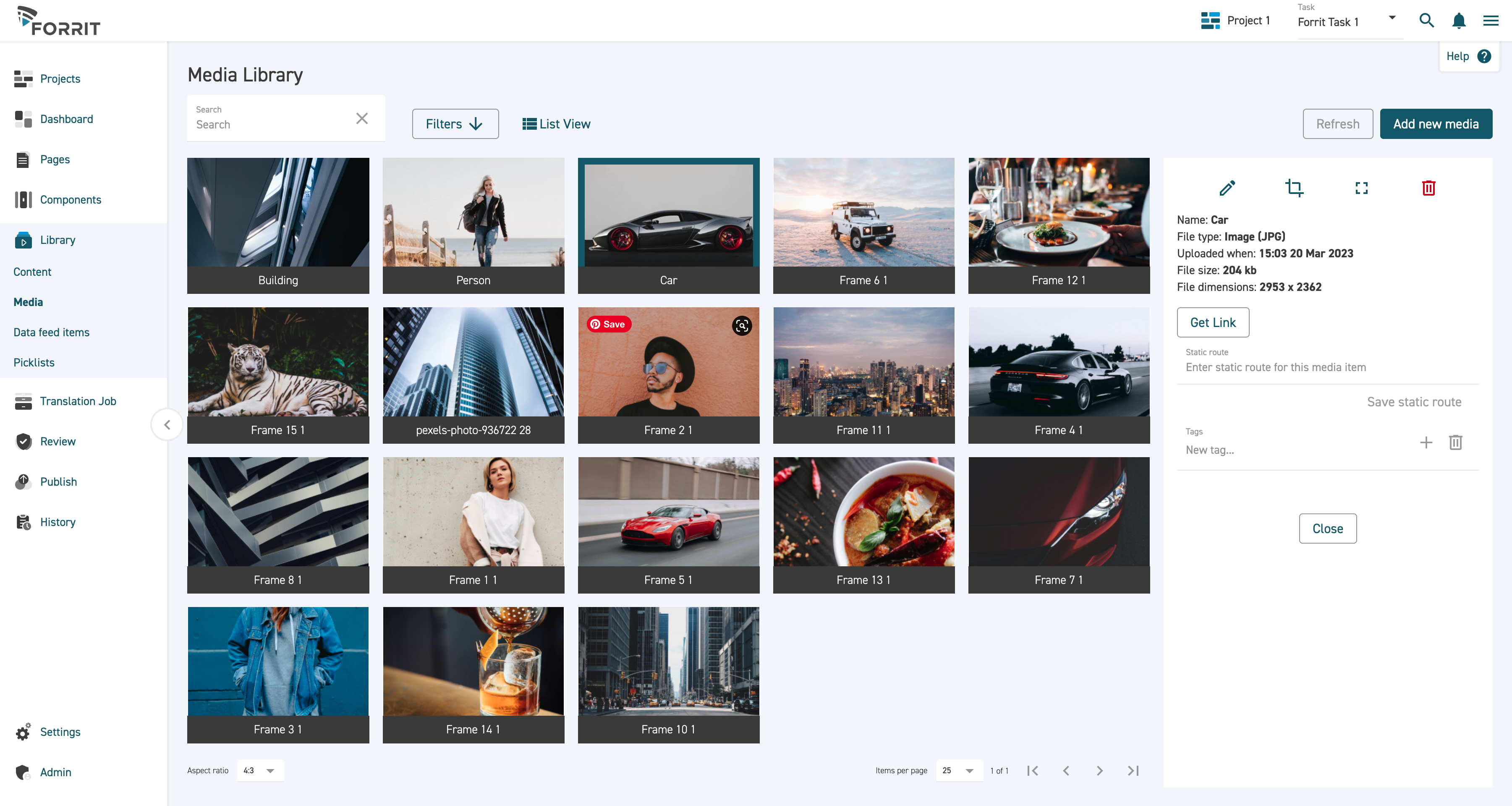The image size is (1512, 806).
Task: Click the pencil edit icon for Car
Action: (1227, 188)
